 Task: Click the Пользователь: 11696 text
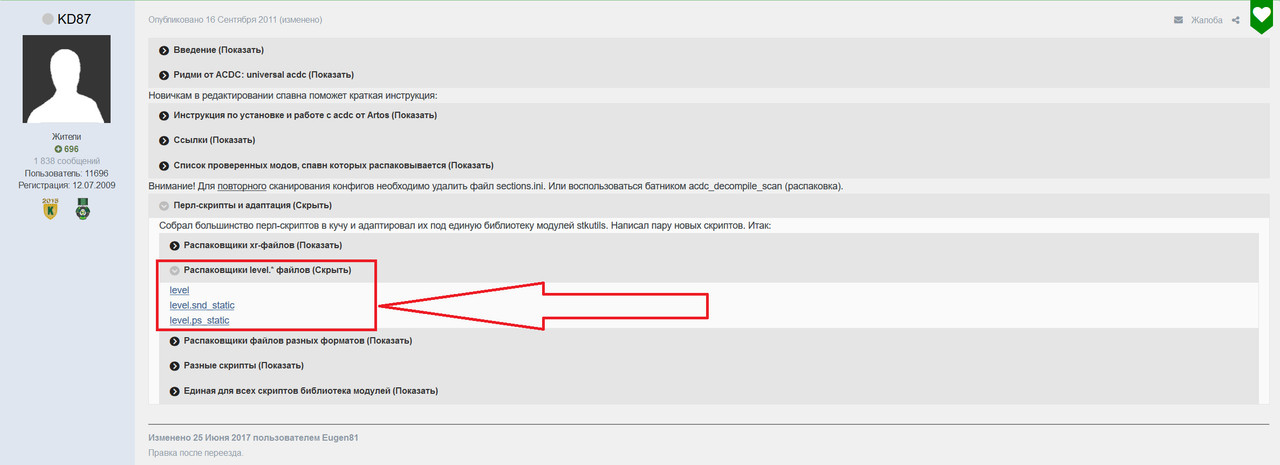pyautogui.click(x=67, y=173)
